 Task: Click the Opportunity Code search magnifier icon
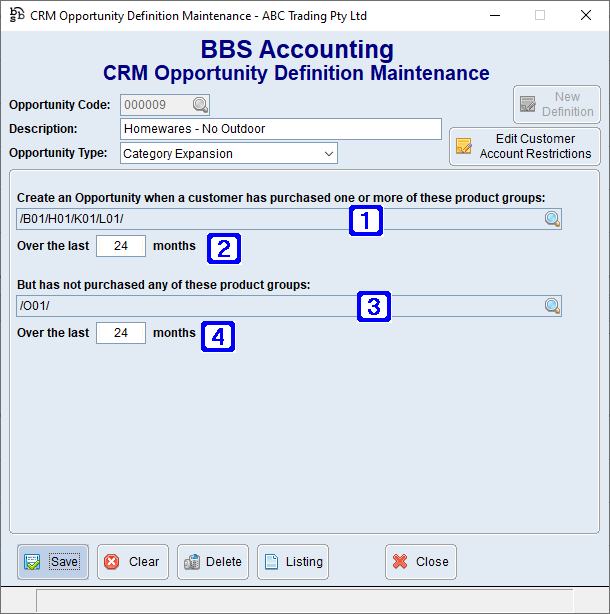200,105
